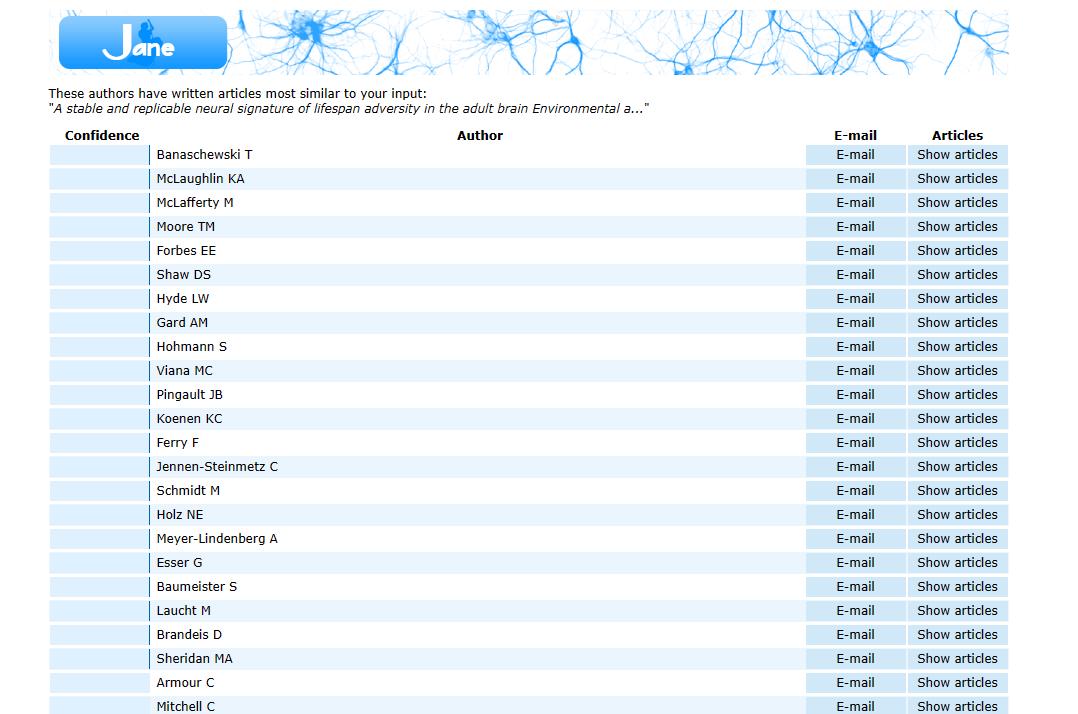
Task: Show articles for Mitchell C
Action: click(957, 705)
